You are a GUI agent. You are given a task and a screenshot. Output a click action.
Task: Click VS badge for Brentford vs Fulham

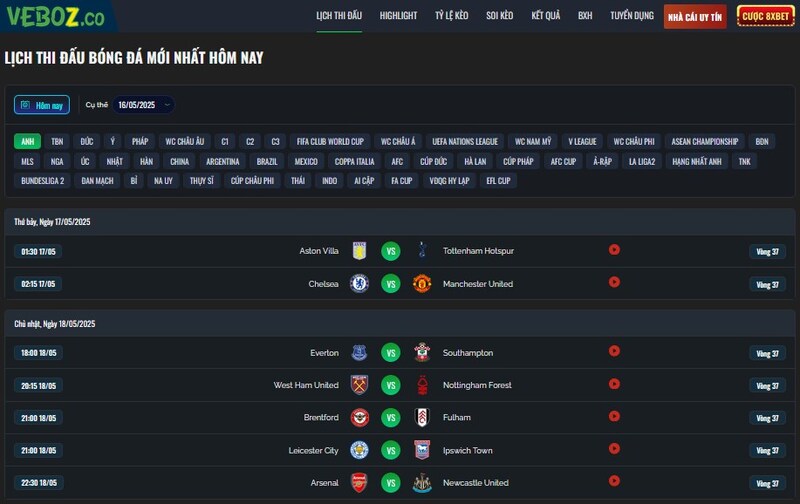[391, 418]
